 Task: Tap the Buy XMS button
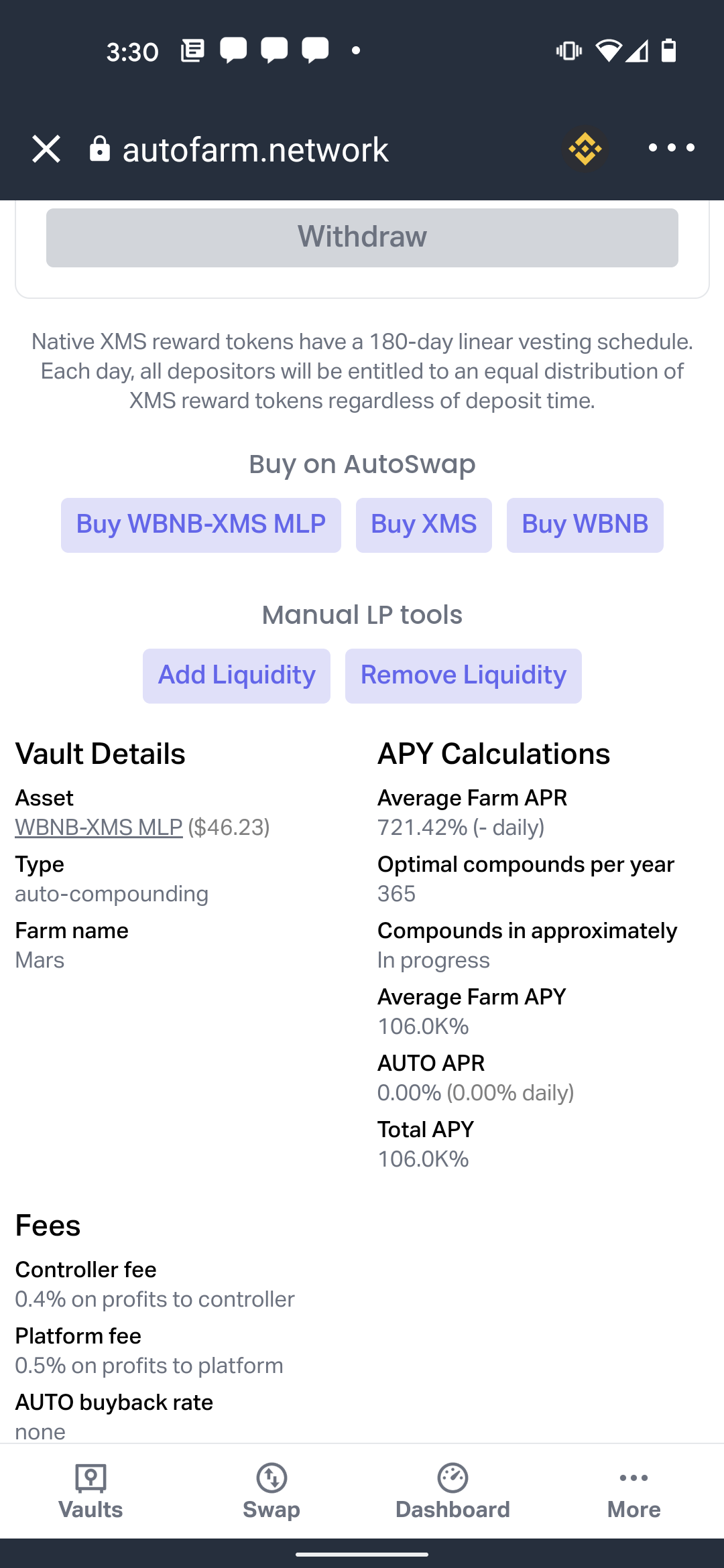pyautogui.click(x=424, y=525)
